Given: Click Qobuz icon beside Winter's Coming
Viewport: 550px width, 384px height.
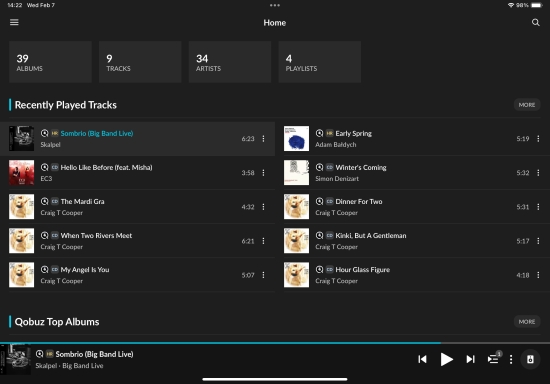Looking at the screenshot, I should (x=319, y=167).
